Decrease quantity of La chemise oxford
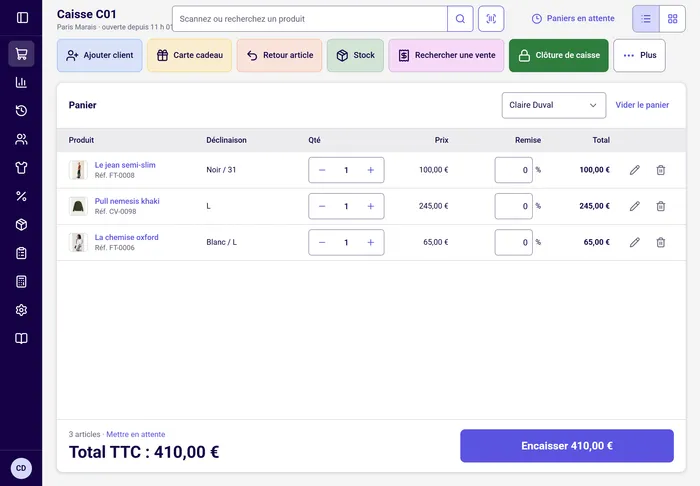Screen dimensions: 700x486 point(322,242)
